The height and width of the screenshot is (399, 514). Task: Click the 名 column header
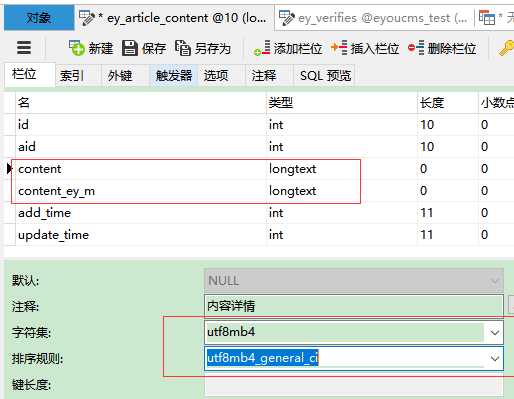point(141,103)
